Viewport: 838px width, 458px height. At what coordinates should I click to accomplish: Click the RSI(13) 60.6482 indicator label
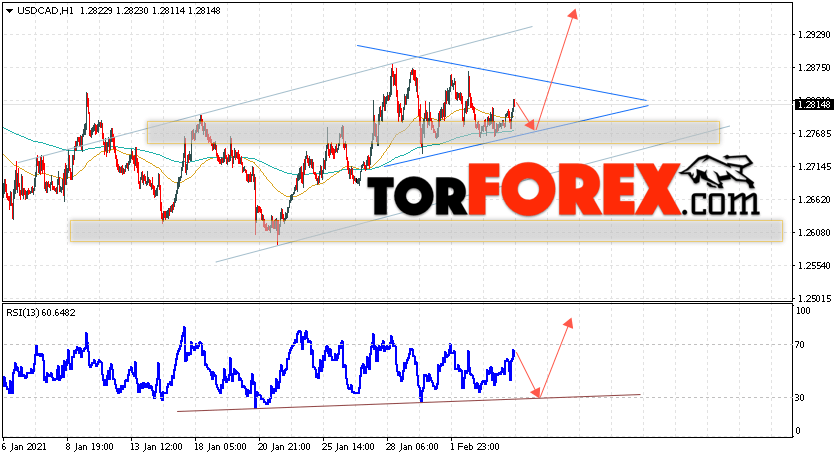click(x=41, y=313)
